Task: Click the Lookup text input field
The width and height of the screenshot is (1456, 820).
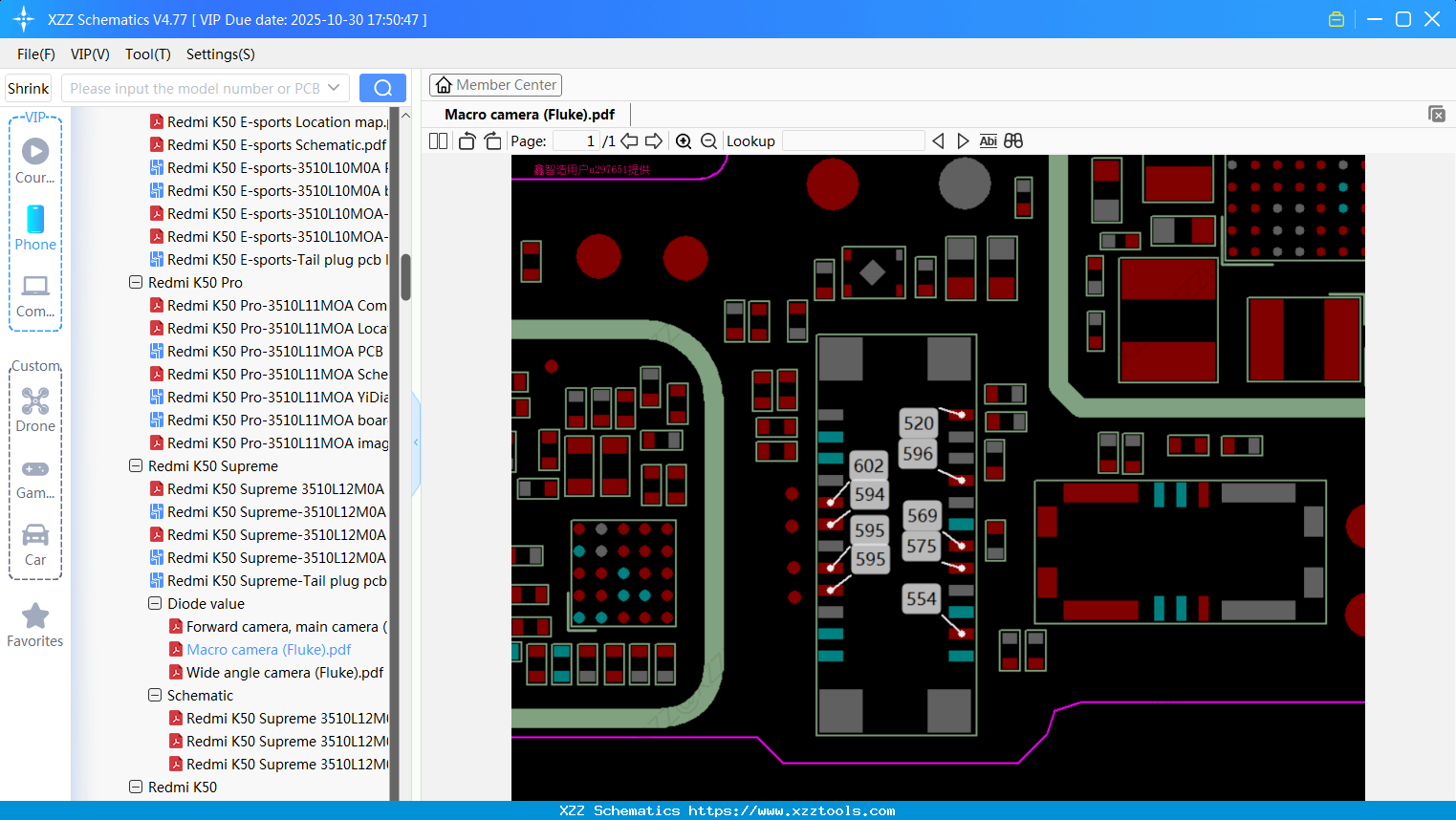Action: click(853, 141)
